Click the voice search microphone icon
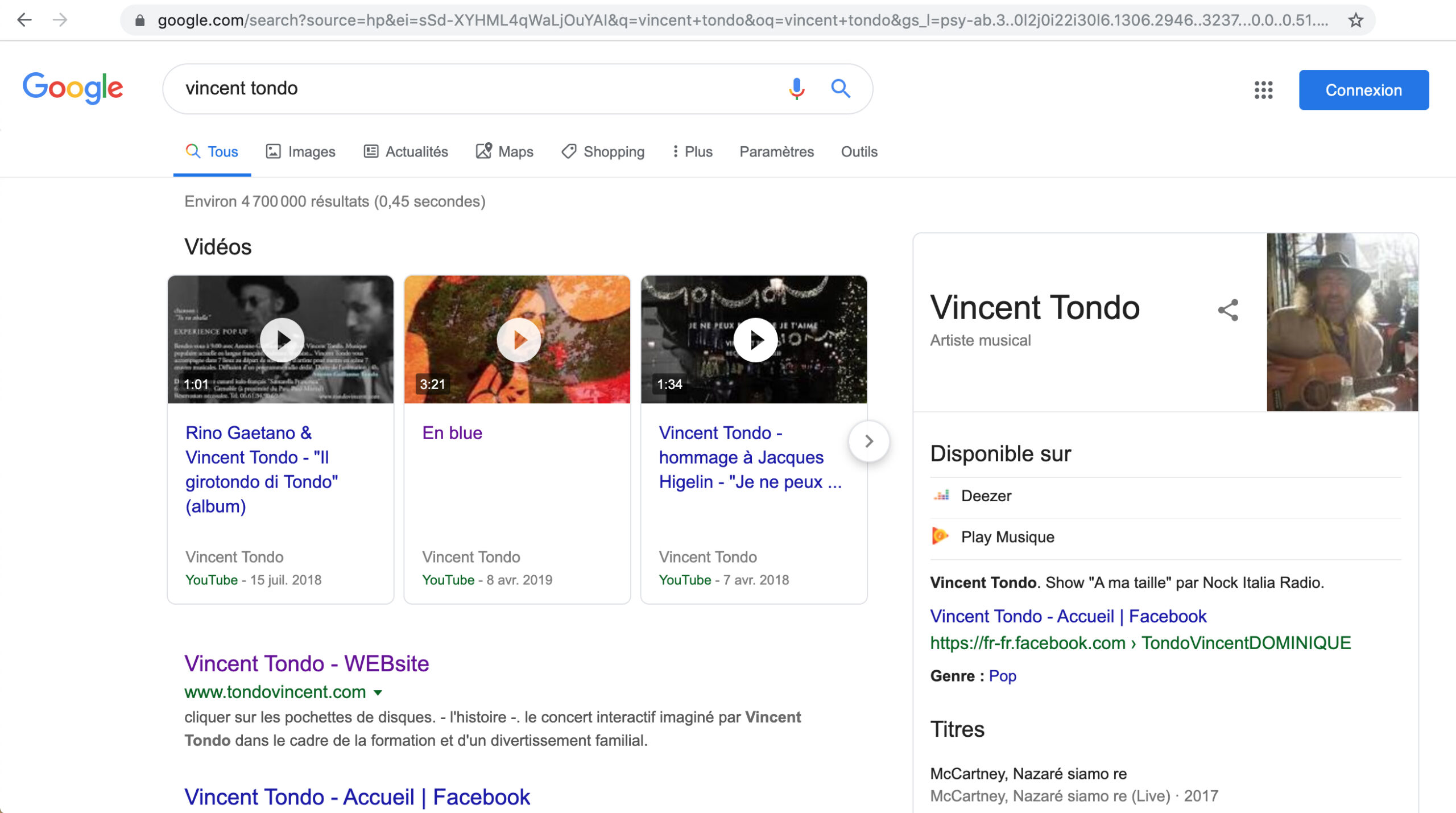Screen dimensions: 1456x813 coord(796,89)
